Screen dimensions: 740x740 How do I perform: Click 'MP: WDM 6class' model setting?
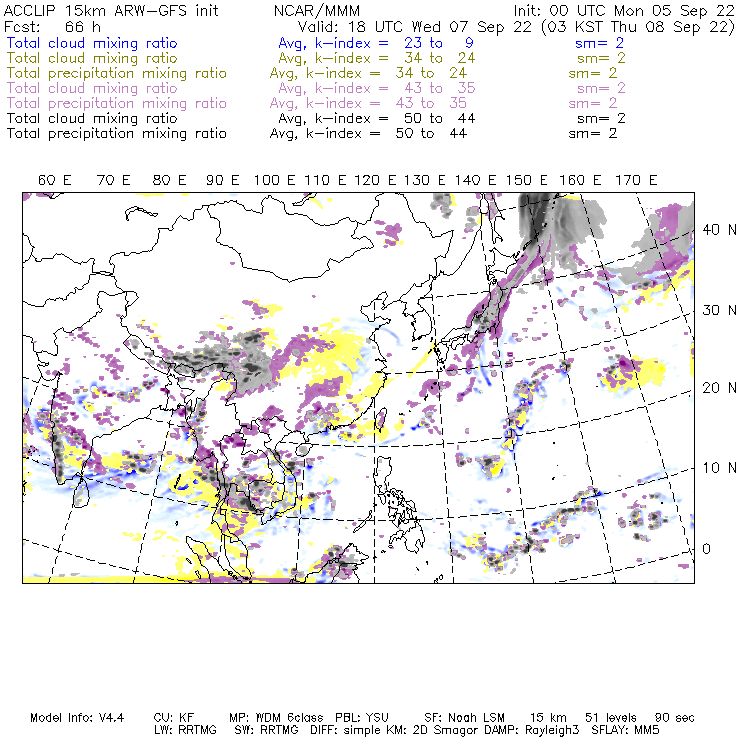click(276, 718)
